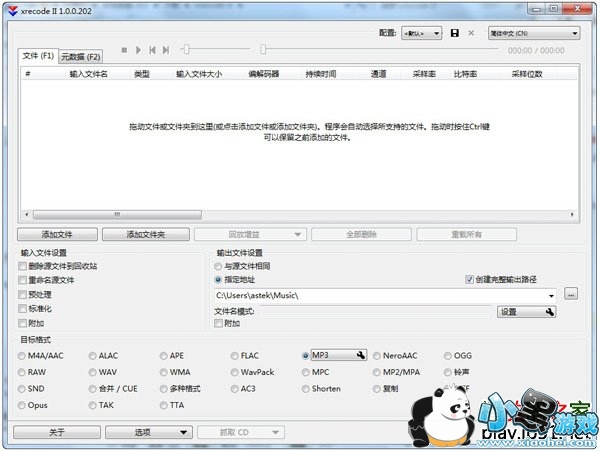Select MPC format radio button

tap(305, 372)
